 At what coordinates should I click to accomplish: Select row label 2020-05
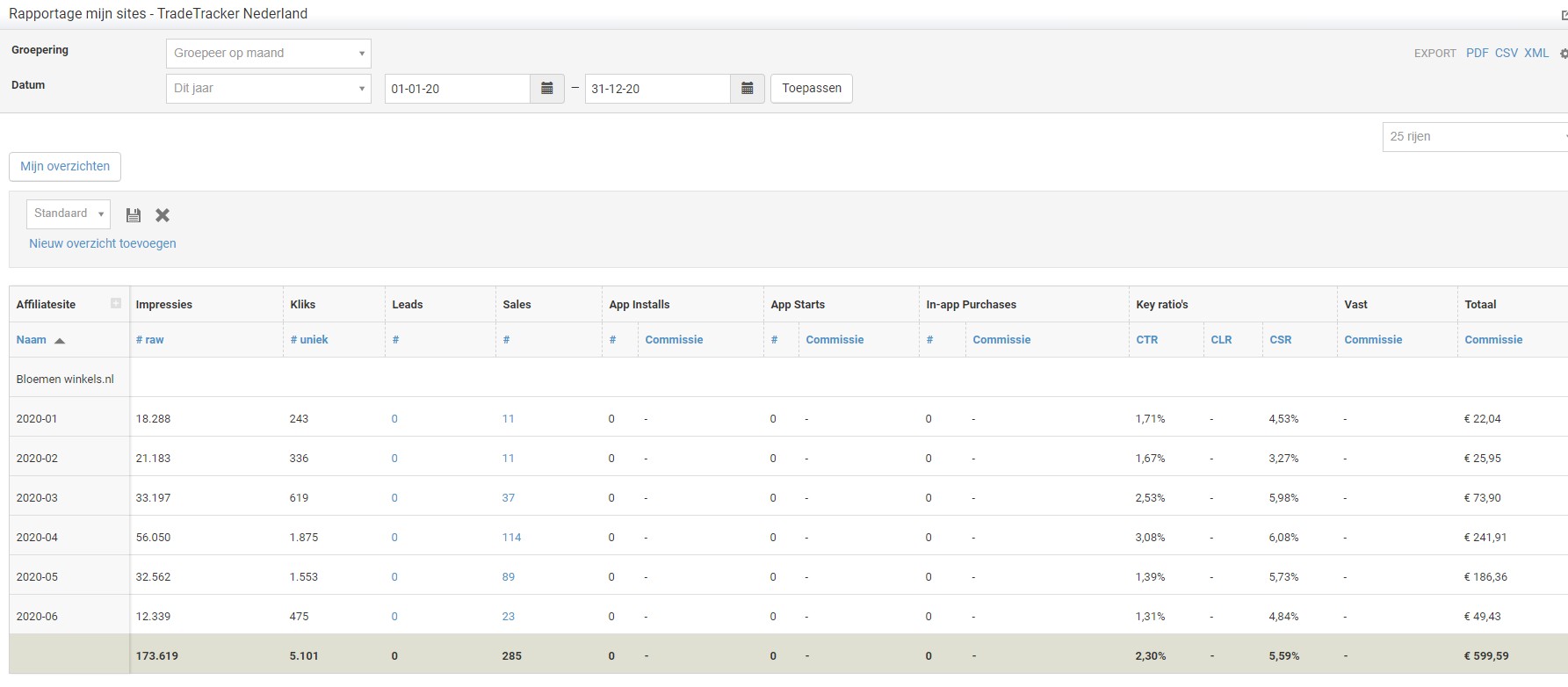pyautogui.click(x=37, y=577)
